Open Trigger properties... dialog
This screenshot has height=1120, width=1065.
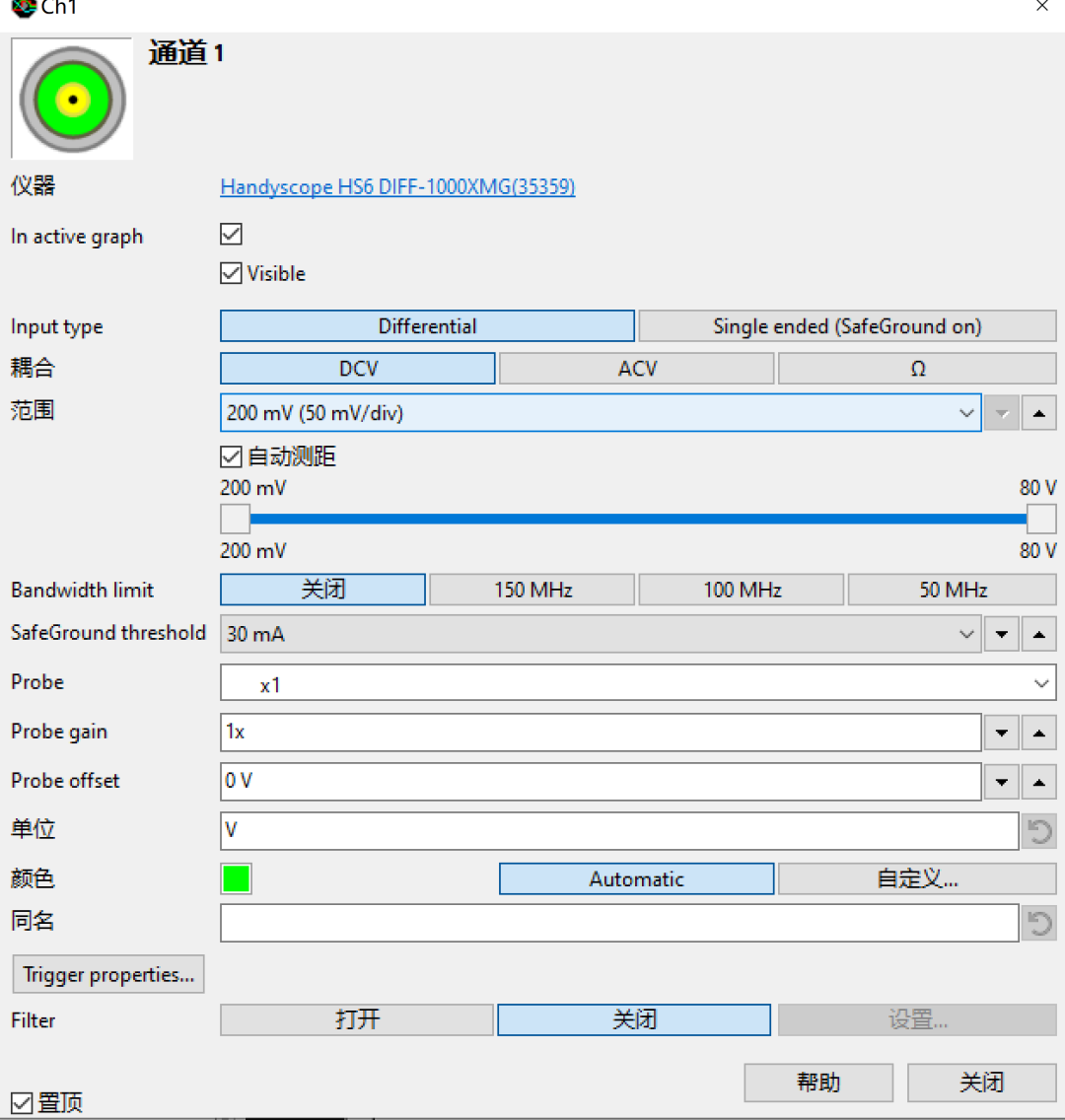pos(108,974)
